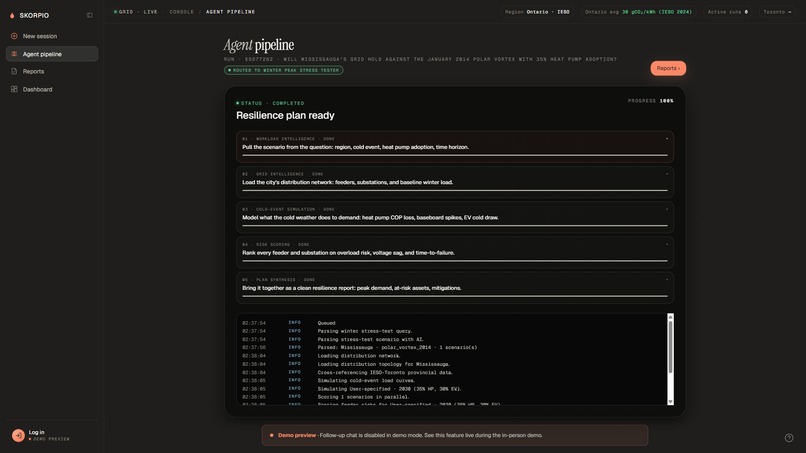Expand the Risk Scoring step chevron

coord(667,244)
